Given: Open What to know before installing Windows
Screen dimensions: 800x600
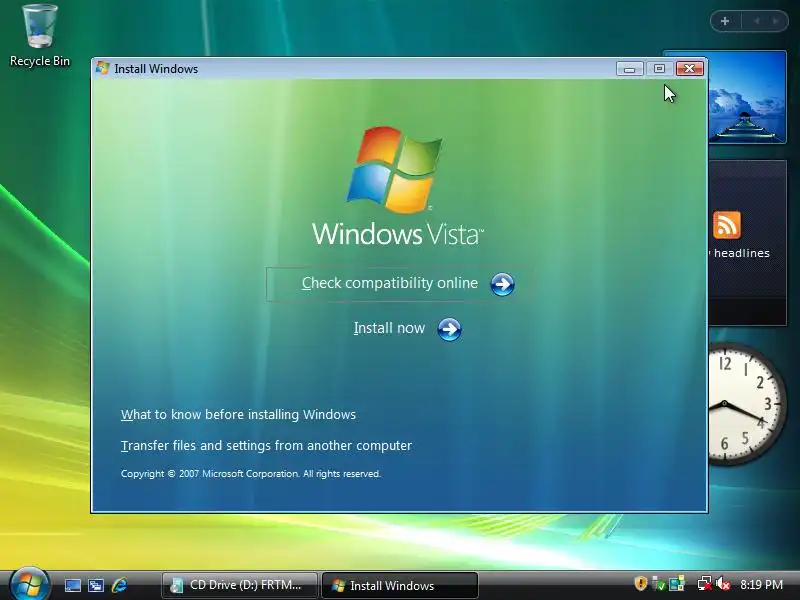Looking at the screenshot, I should (x=238, y=414).
